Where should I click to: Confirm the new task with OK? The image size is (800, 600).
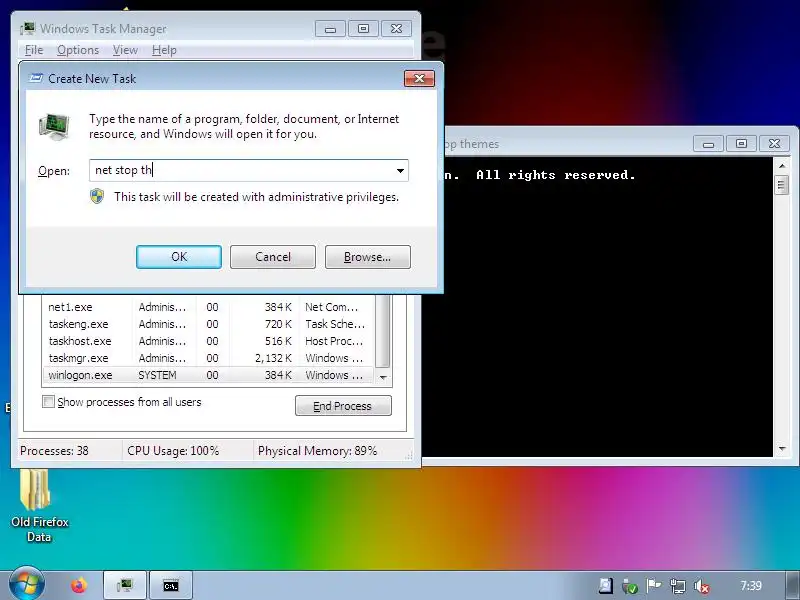[179, 257]
